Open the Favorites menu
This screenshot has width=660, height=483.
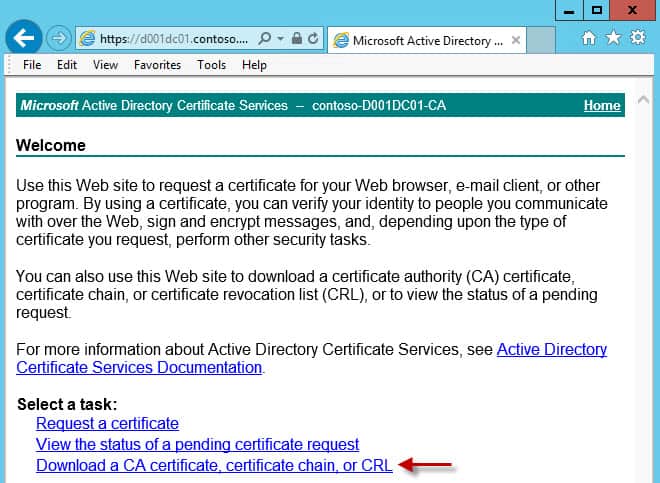tap(157, 65)
